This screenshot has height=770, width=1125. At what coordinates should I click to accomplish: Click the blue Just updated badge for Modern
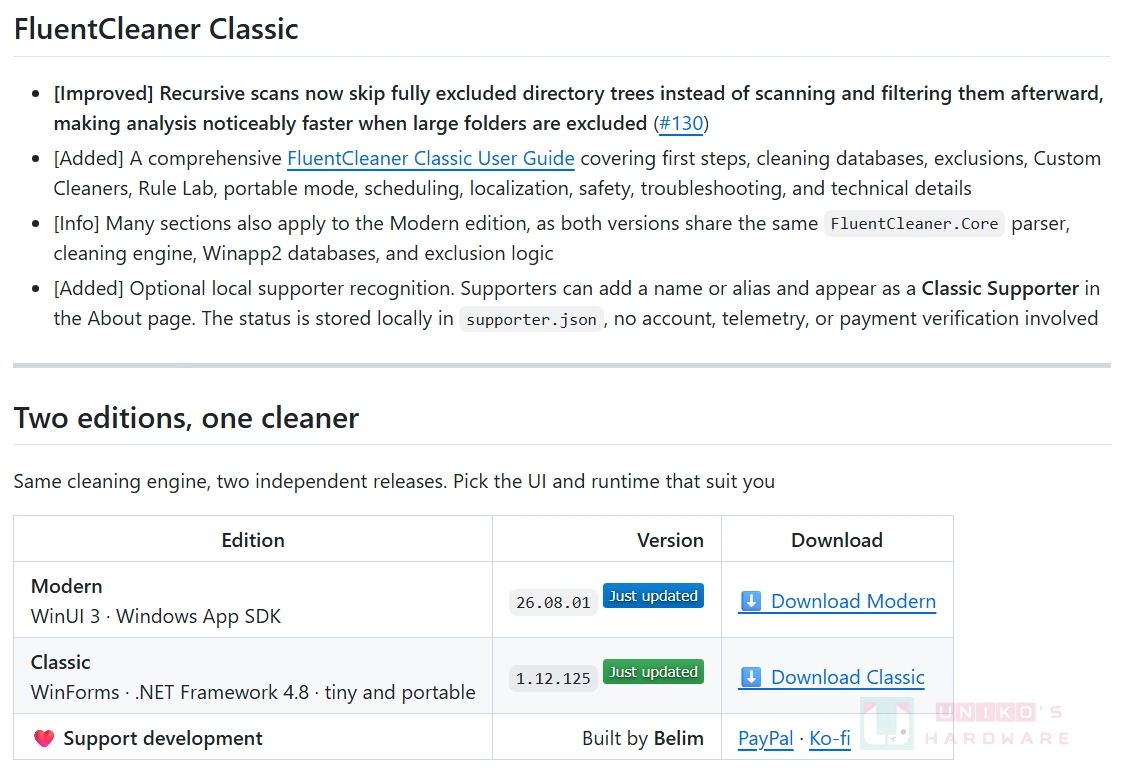tap(653, 596)
